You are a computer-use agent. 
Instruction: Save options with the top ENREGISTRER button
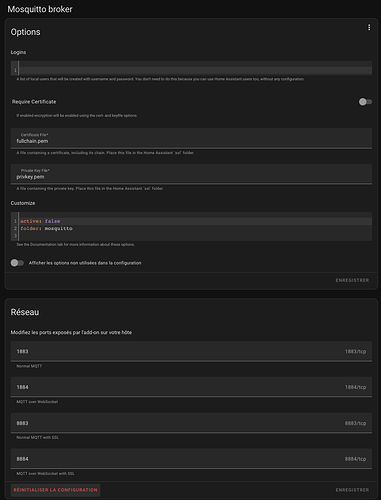[352, 280]
